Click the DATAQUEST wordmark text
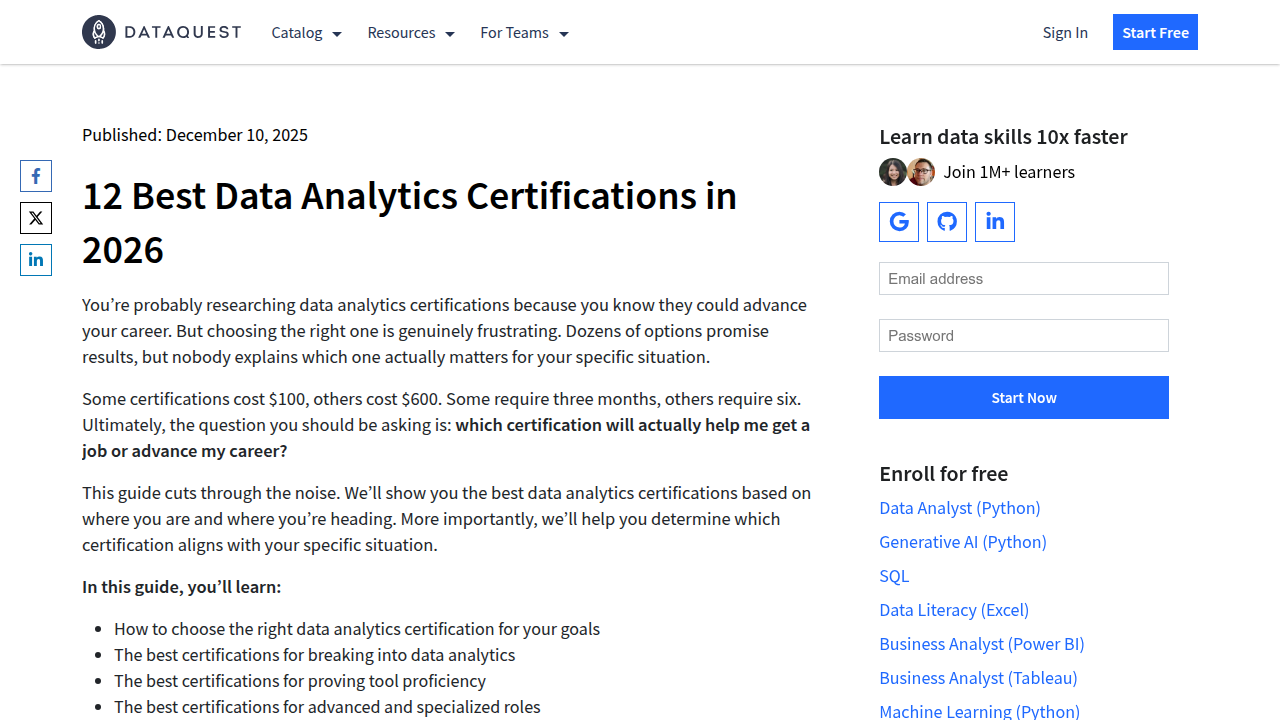1280x720 pixels. click(x=183, y=32)
